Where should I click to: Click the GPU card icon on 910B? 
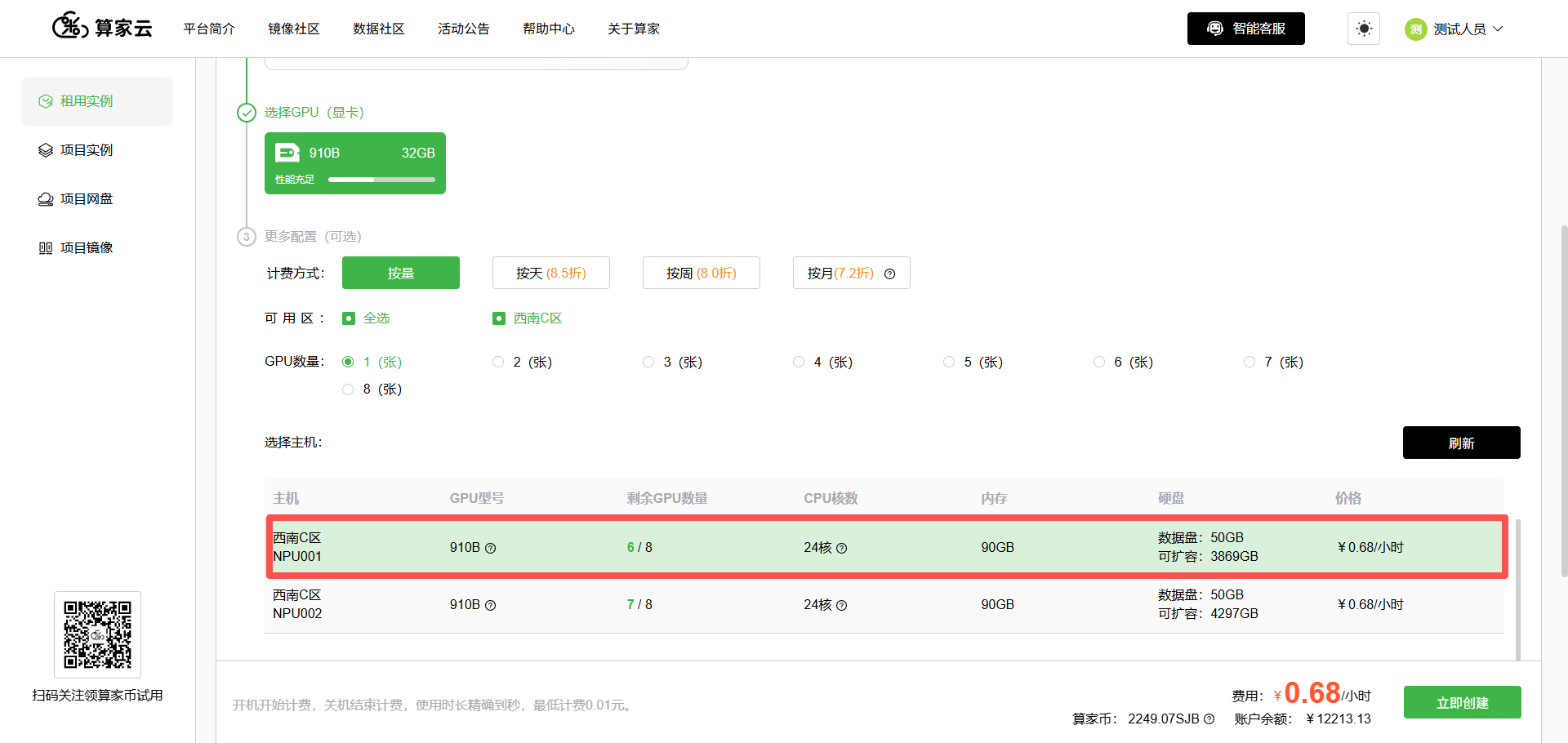[x=287, y=153]
